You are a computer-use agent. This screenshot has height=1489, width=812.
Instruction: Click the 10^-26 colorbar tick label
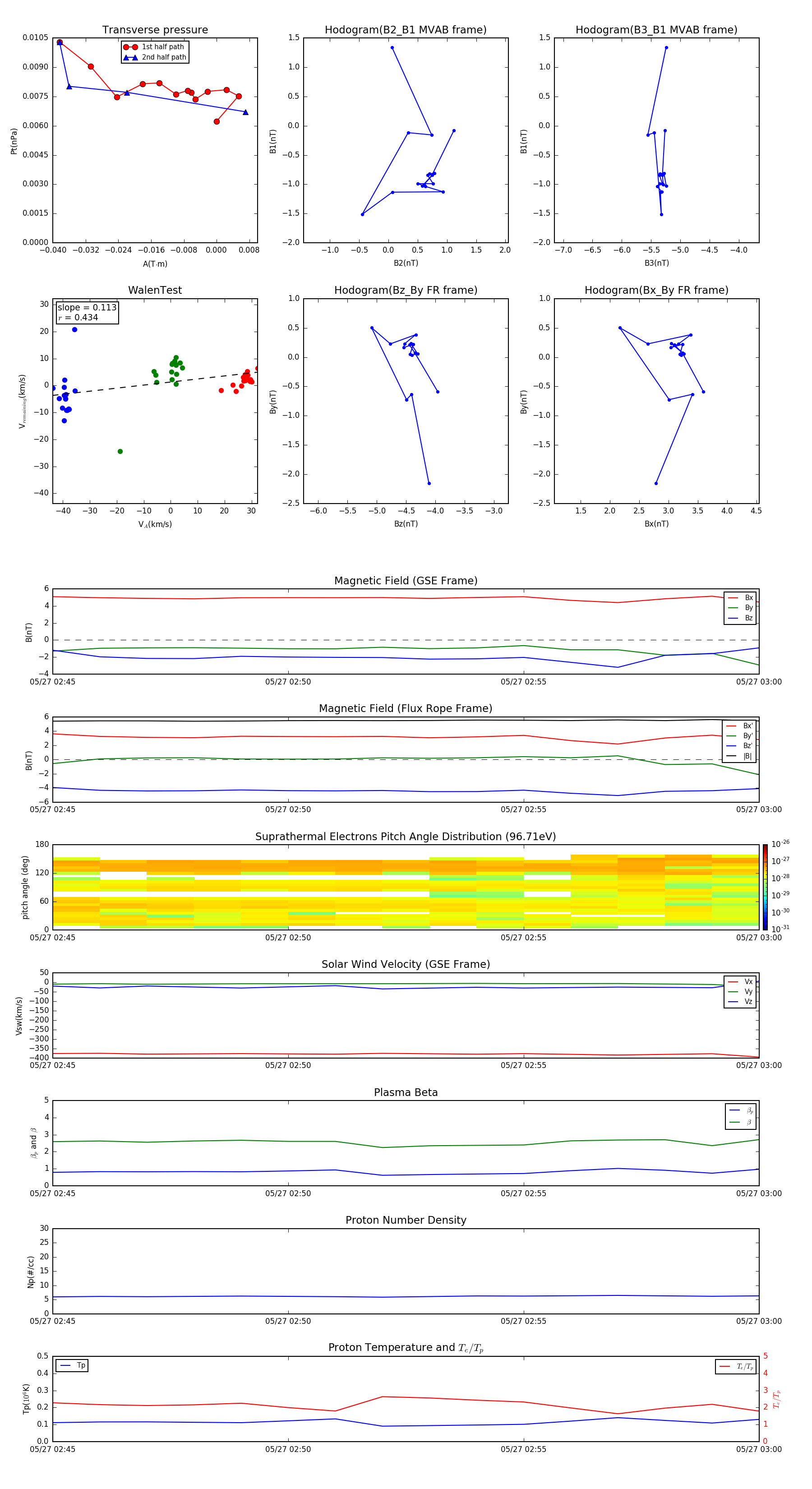coord(780,844)
